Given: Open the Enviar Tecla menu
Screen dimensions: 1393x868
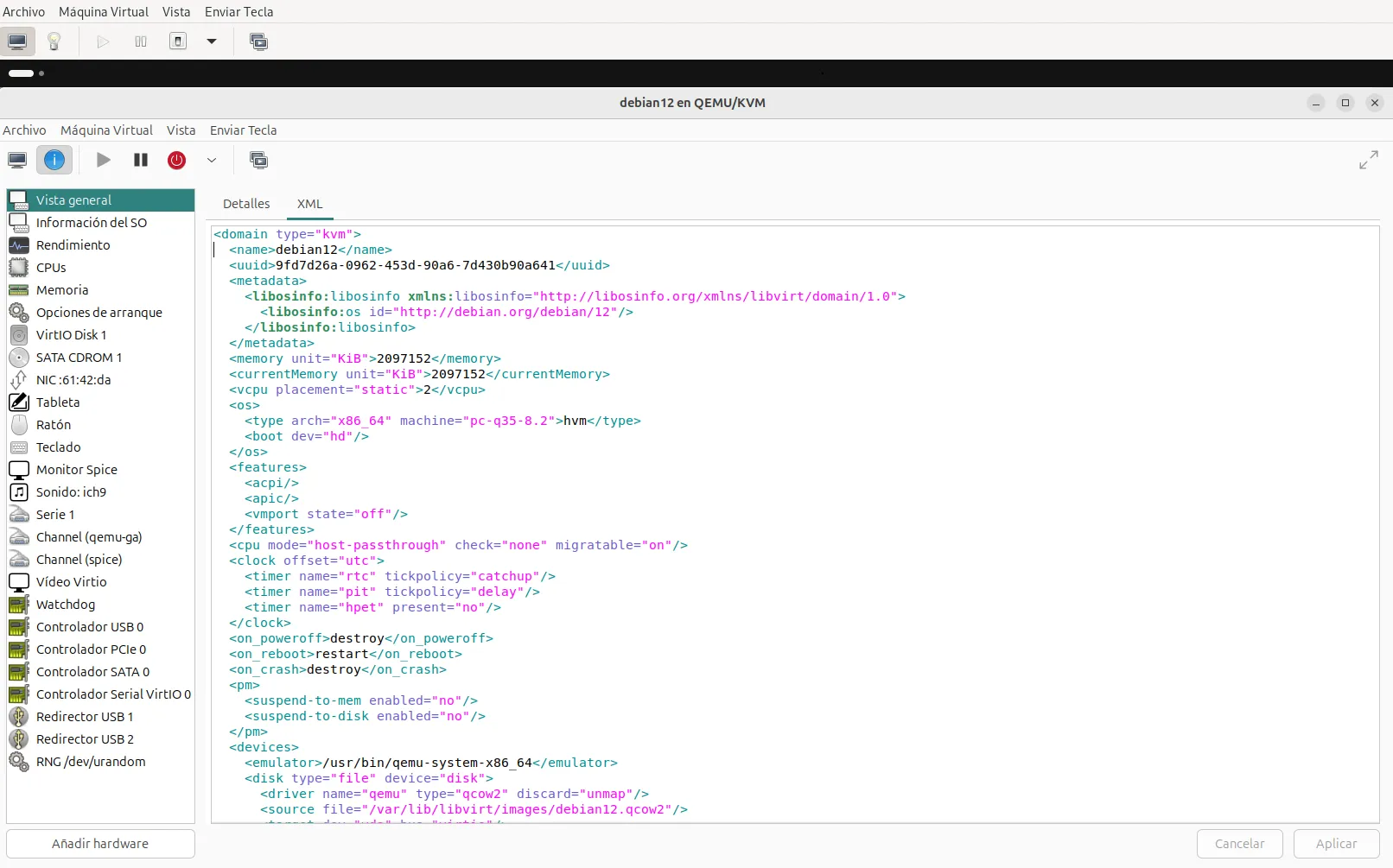Looking at the screenshot, I should pyautogui.click(x=243, y=130).
